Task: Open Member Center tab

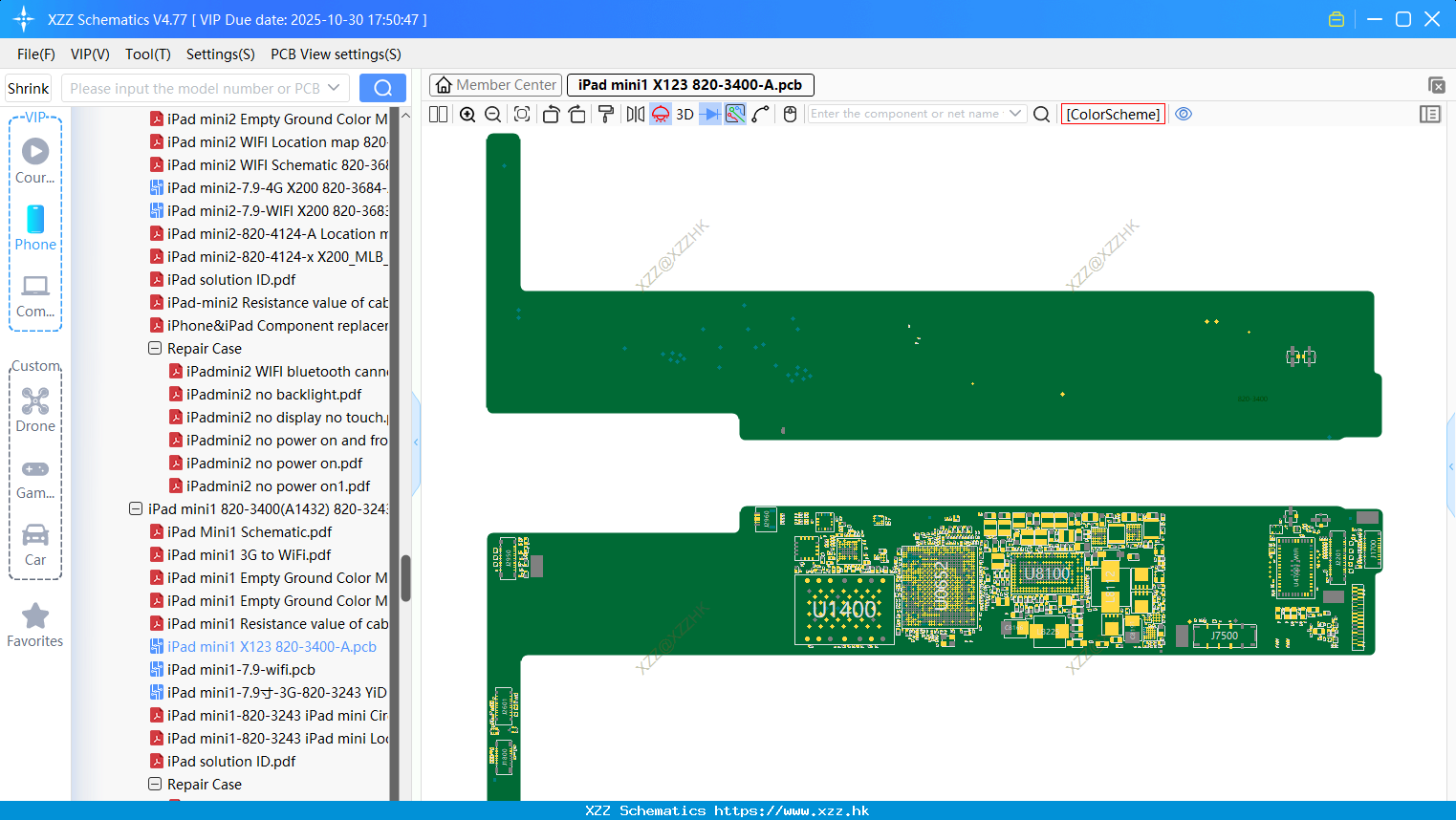Action: click(496, 85)
